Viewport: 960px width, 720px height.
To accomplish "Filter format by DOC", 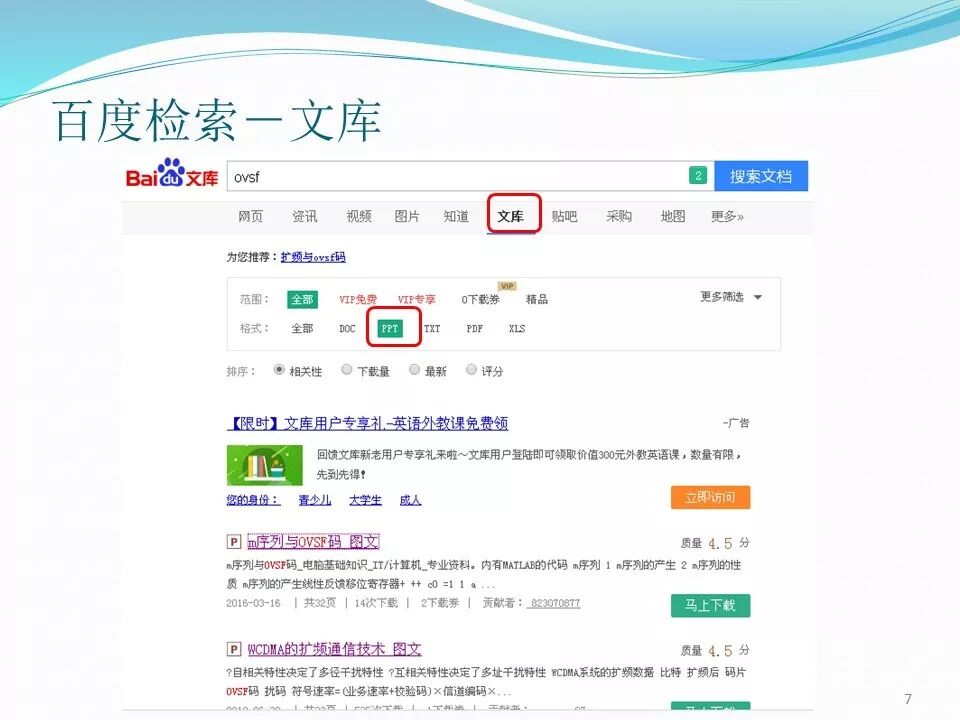I will tap(347, 328).
